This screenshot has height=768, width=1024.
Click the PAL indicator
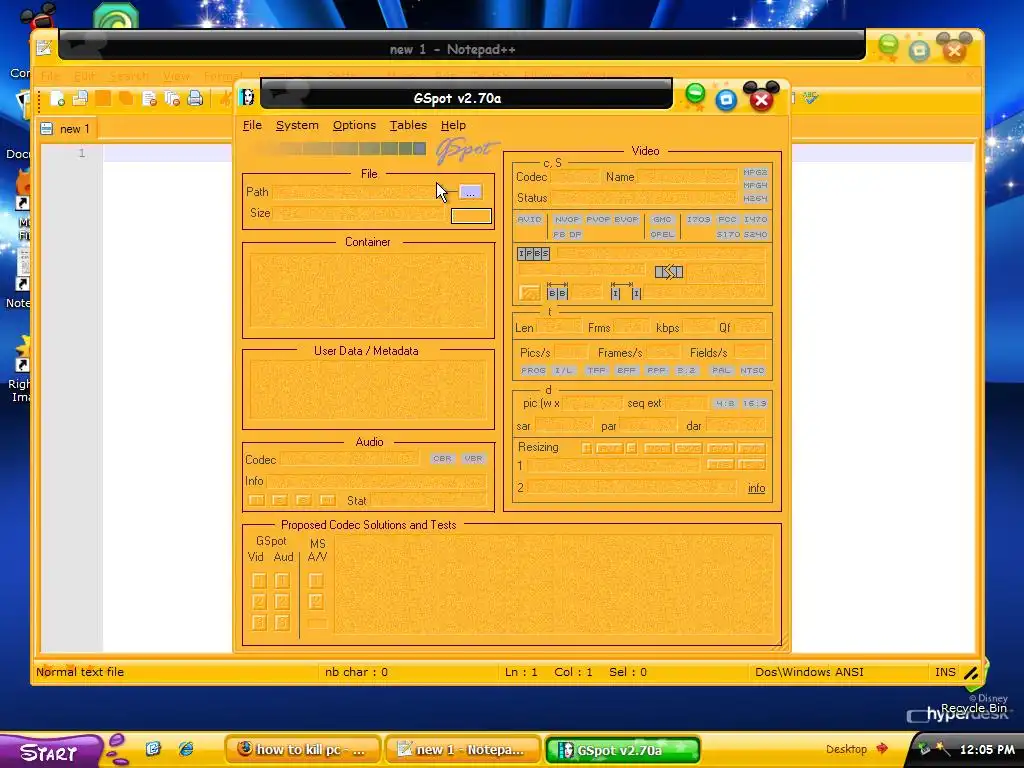pyautogui.click(x=721, y=370)
